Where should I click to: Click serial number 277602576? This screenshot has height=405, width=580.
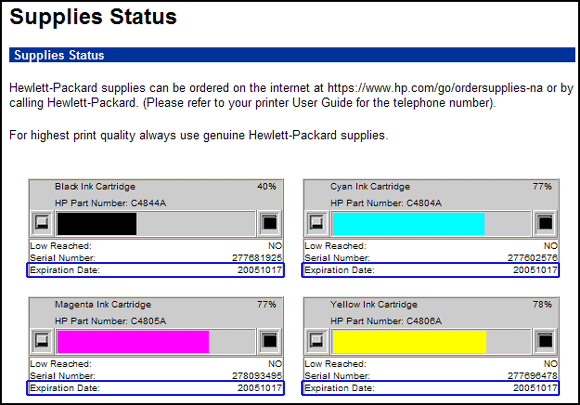tap(532, 258)
